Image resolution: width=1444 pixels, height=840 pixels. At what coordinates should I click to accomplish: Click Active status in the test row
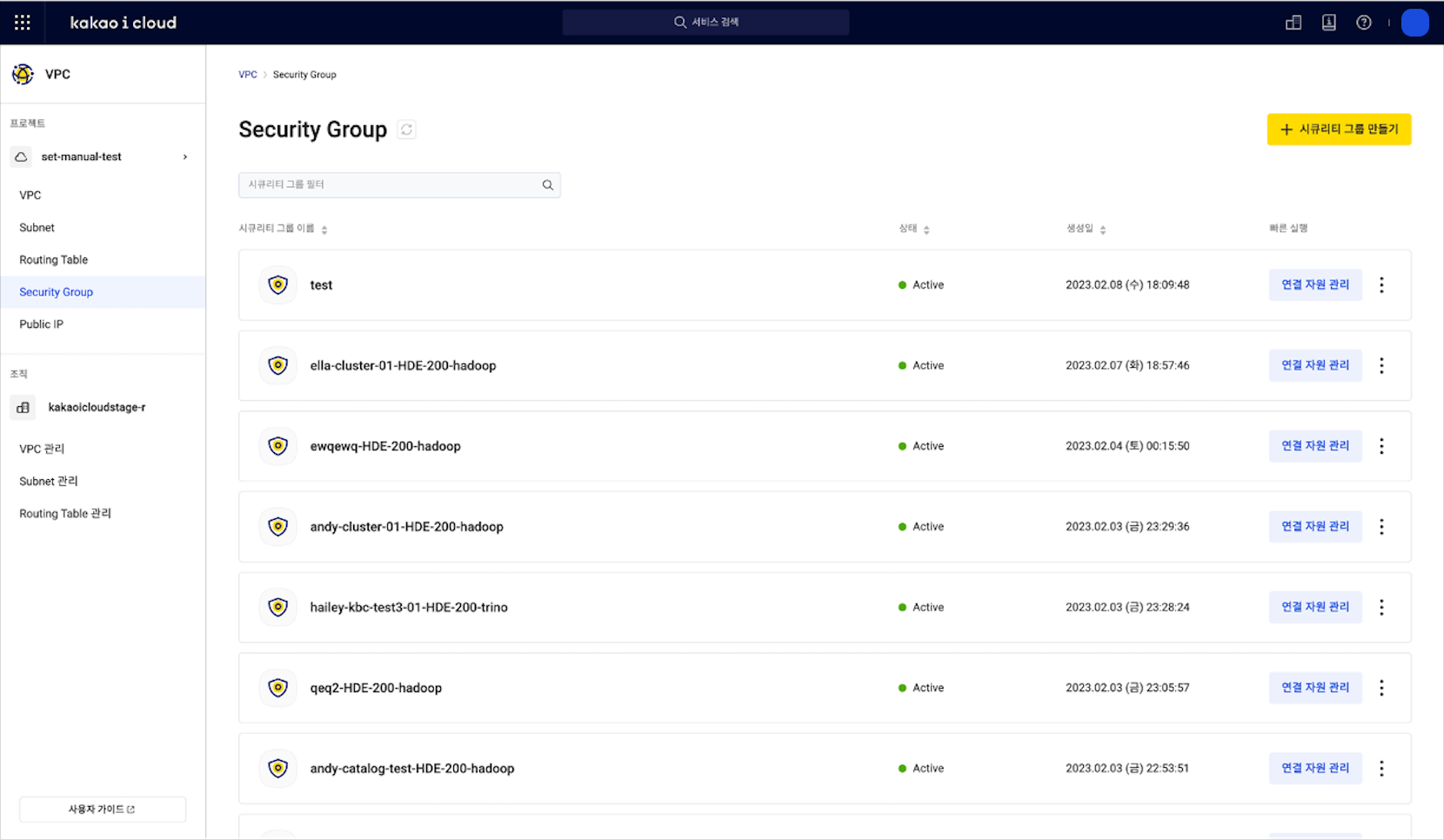[x=921, y=285]
